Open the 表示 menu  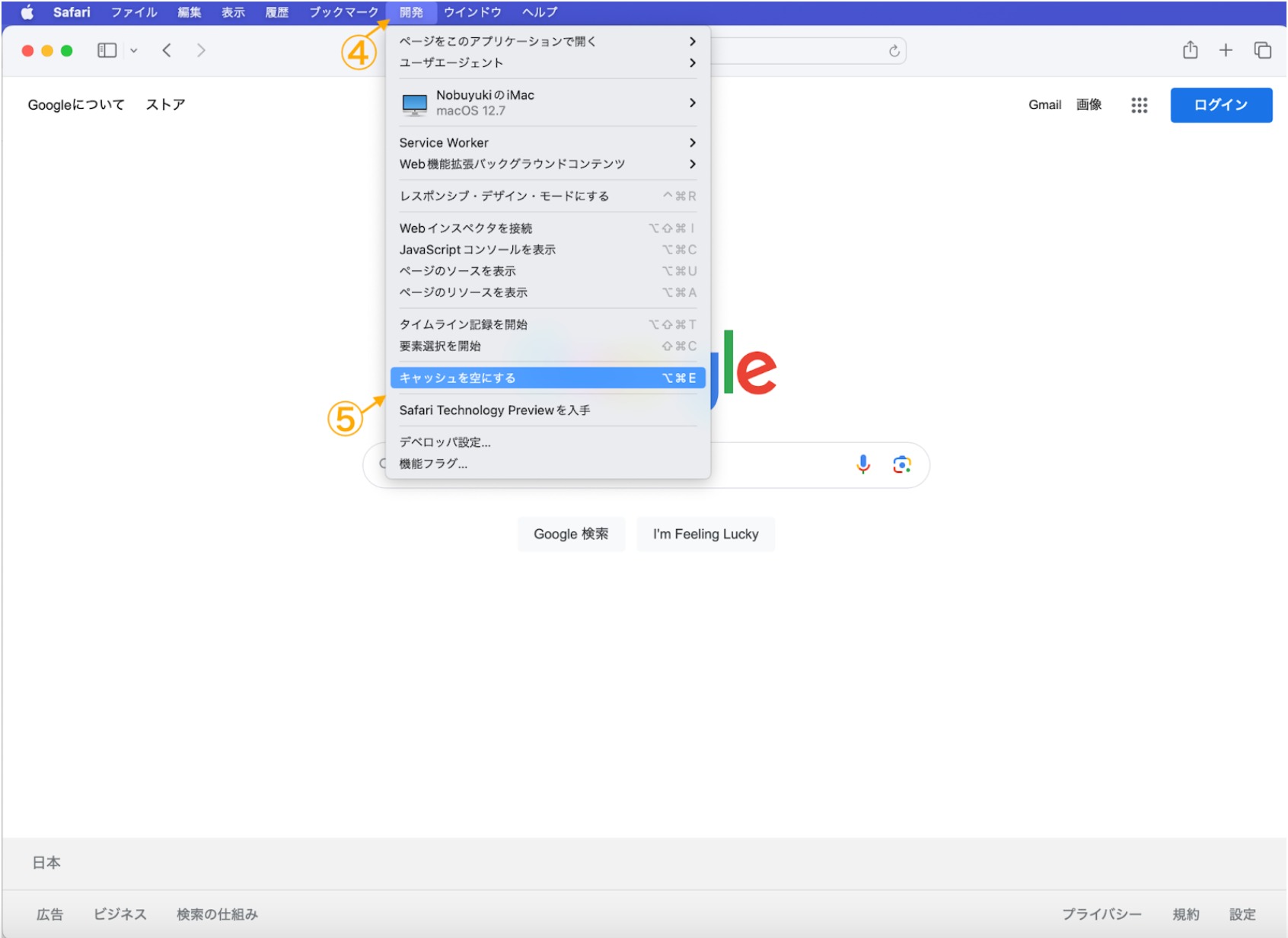(x=234, y=12)
